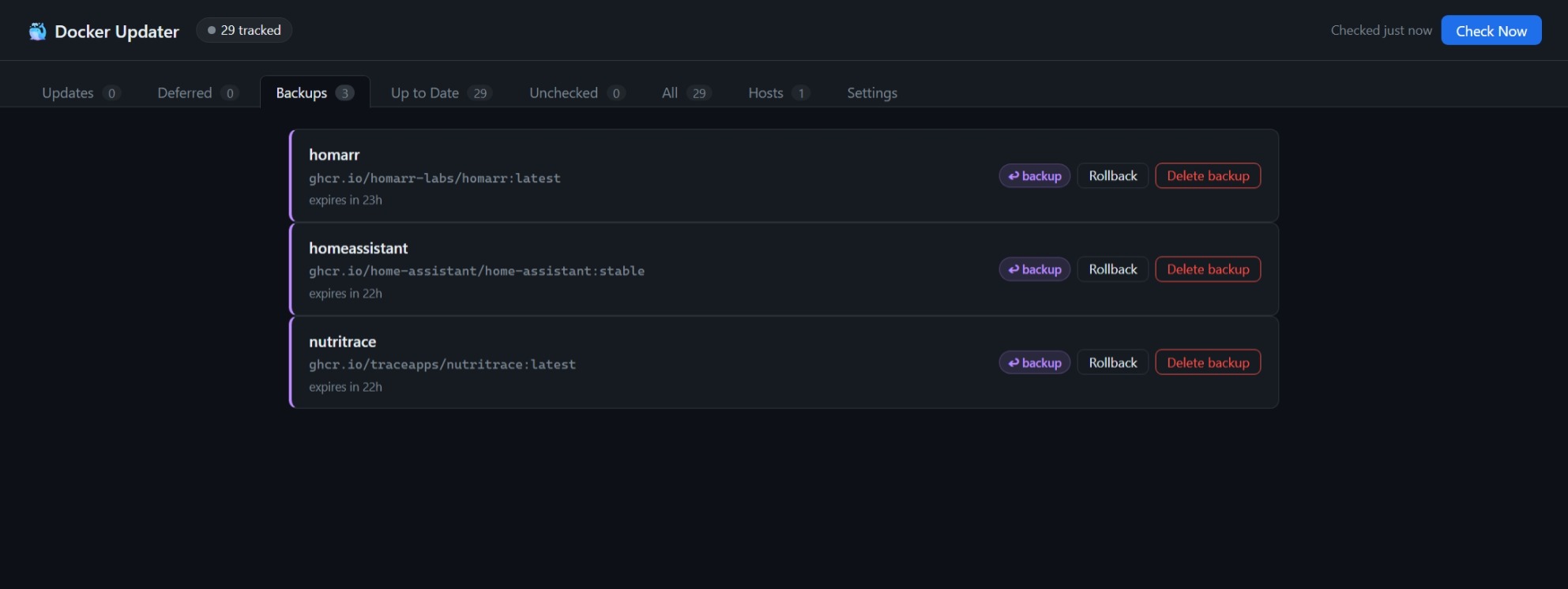Viewport: 1568px width, 589px height.
Task: Select the Backups tab
Action: coord(314,92)
